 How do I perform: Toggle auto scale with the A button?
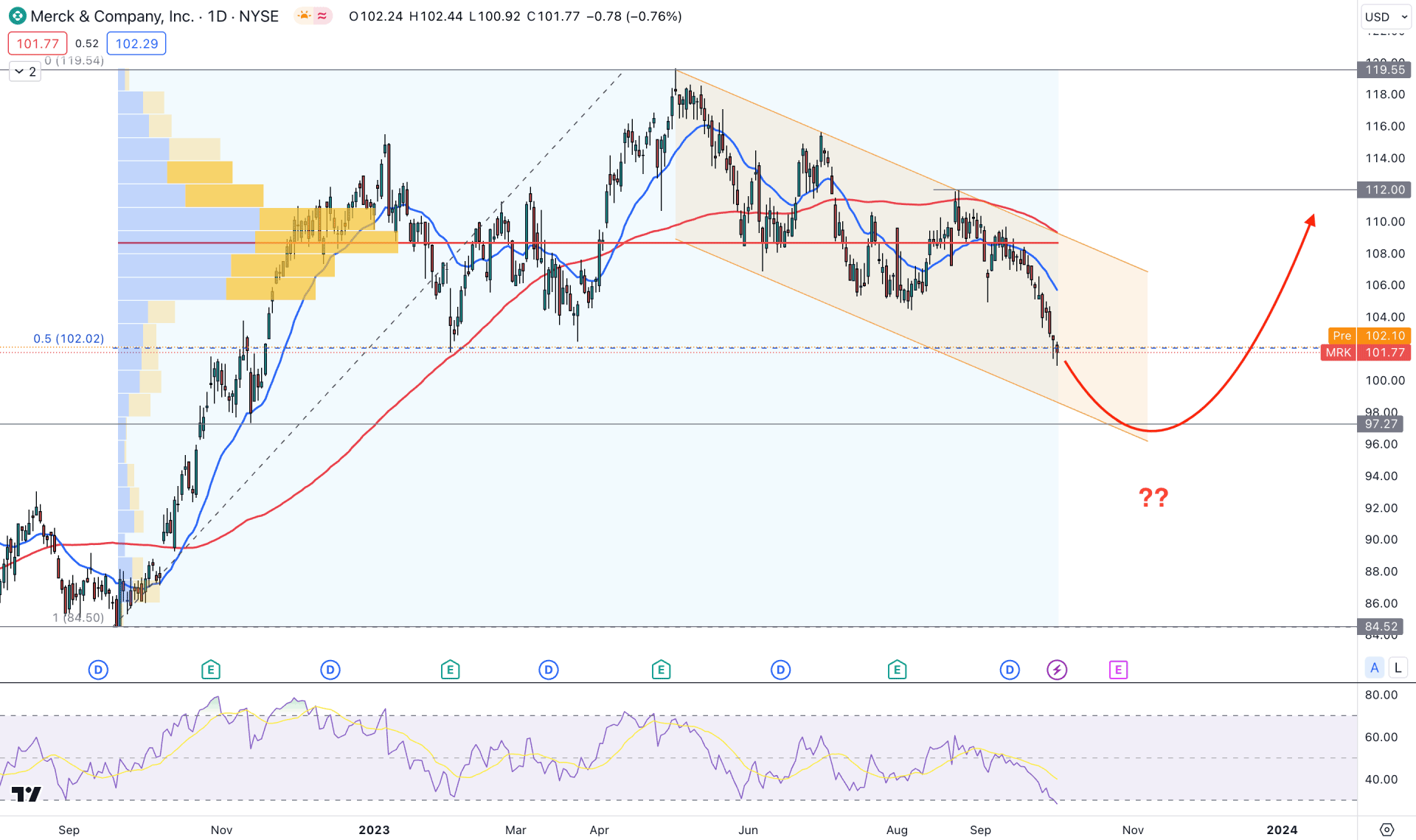point(1374,668)
